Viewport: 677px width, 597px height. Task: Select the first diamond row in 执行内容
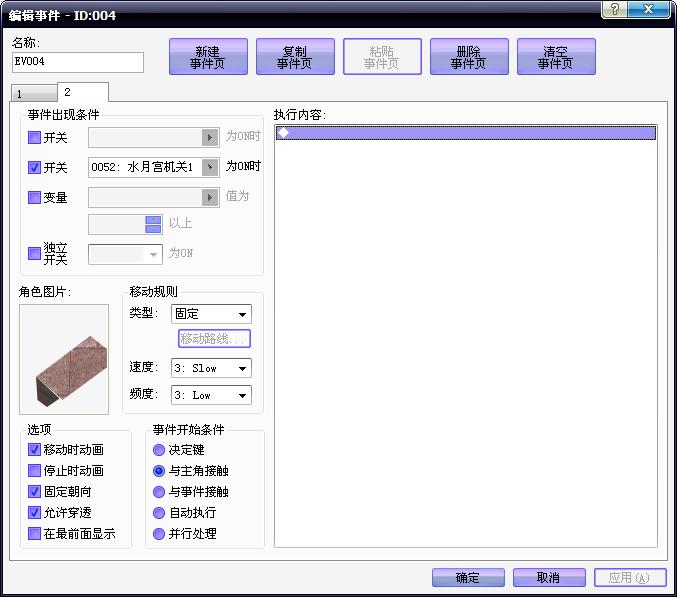pos(466,133)
